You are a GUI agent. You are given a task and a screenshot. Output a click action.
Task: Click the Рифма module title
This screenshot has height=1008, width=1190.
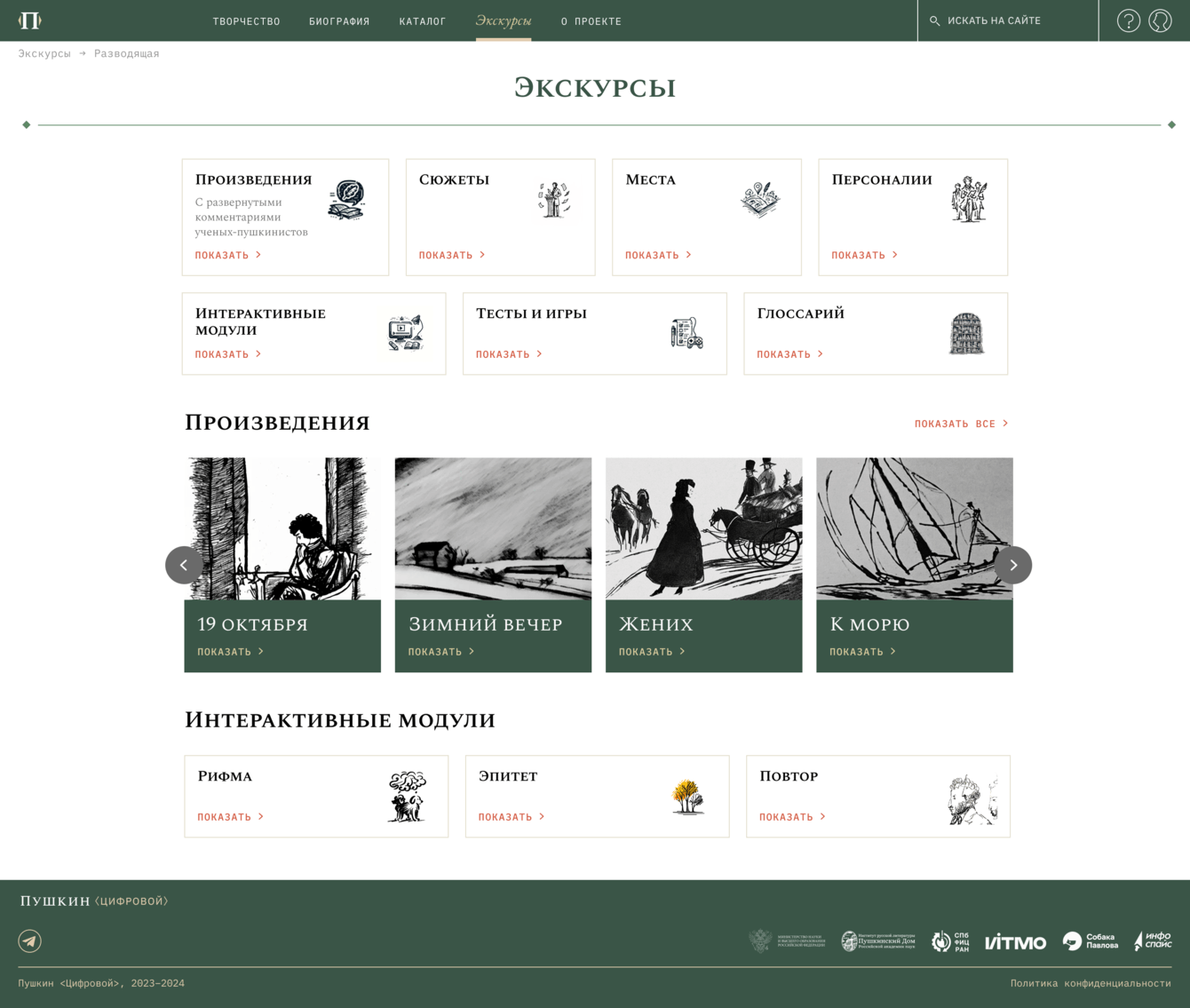(x=225, y=776)
